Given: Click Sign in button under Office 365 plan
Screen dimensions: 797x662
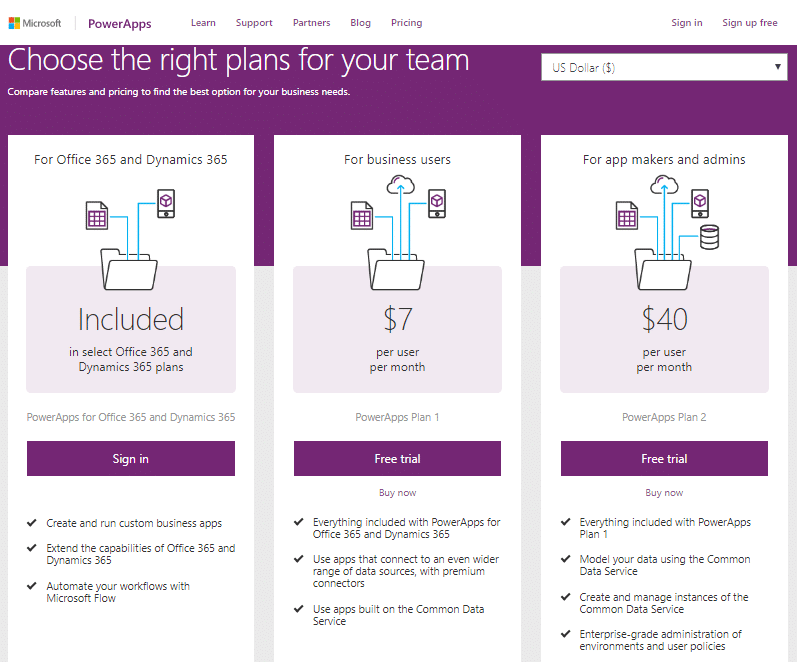Looking at the screenshot, I should click(x=130, y=459).
